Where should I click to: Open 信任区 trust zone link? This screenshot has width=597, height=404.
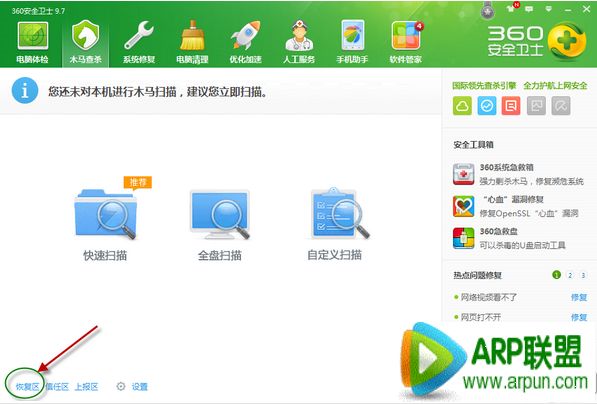(x=57, y=387)
